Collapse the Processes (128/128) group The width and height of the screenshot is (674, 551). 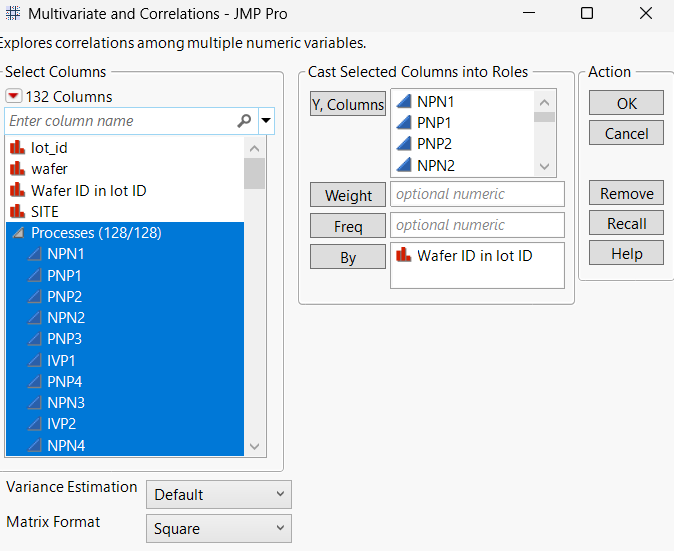(17, 233)
